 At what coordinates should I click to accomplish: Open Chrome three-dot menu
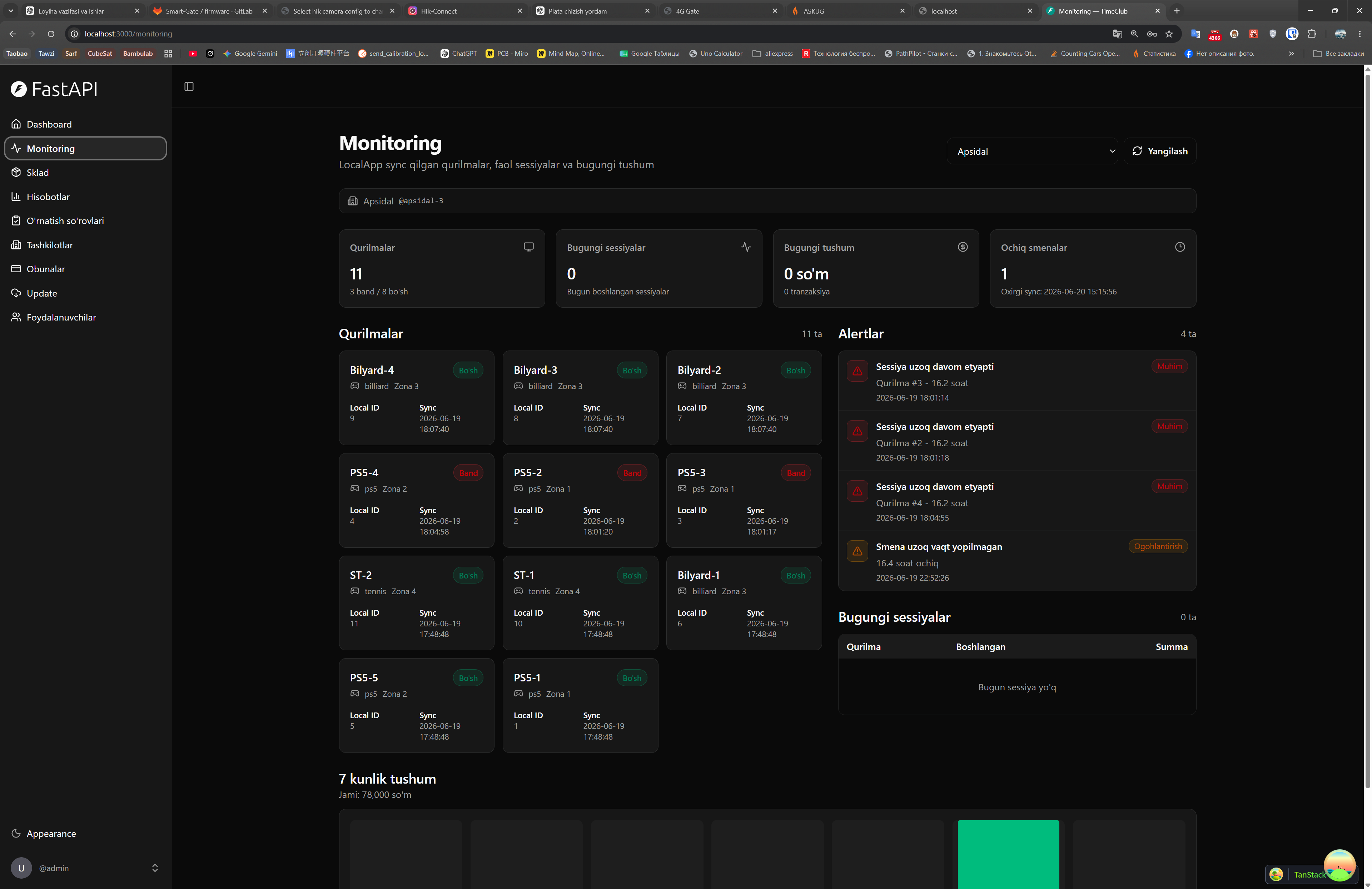pos(1359,34)
